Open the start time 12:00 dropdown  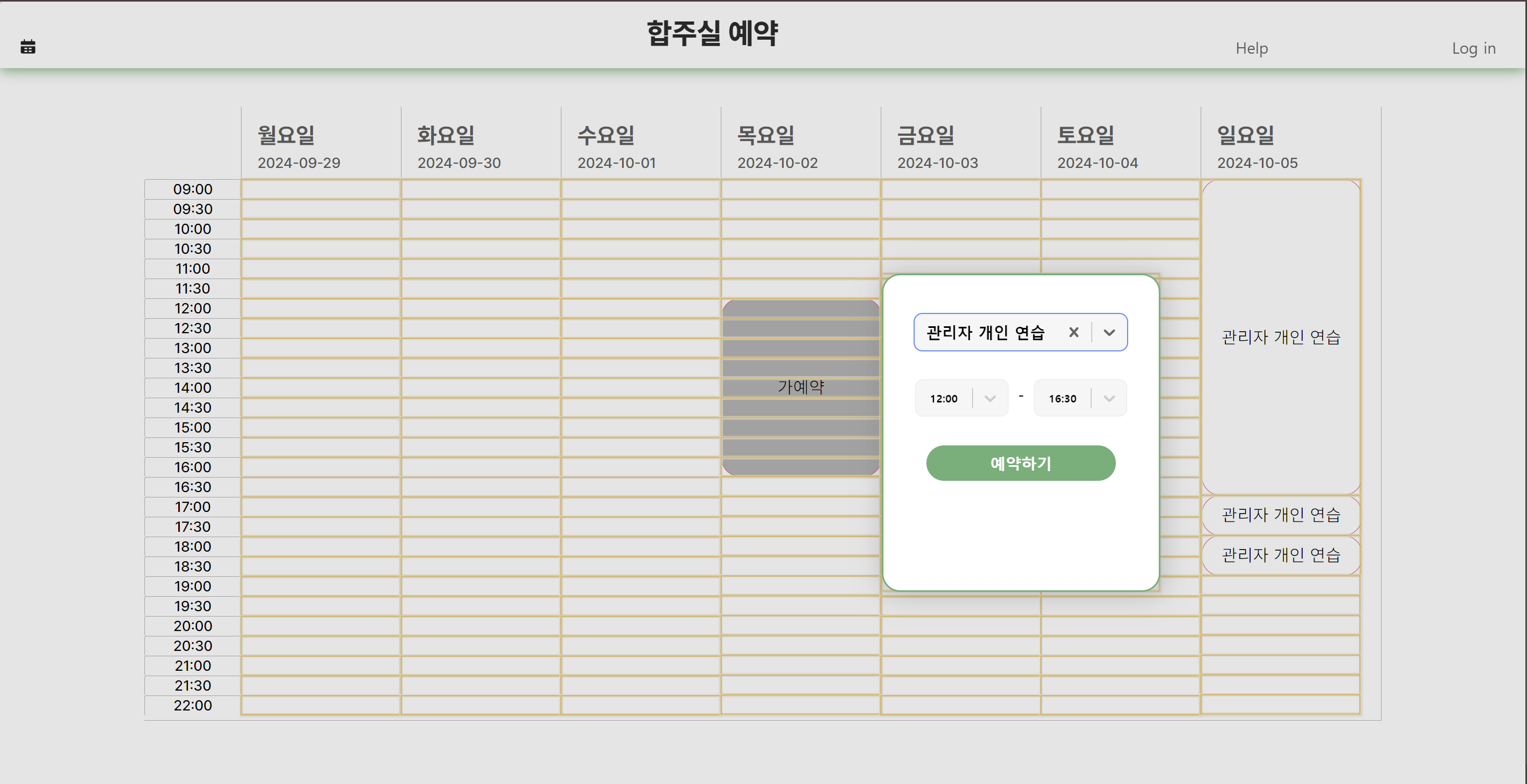[x=961, y=398]
